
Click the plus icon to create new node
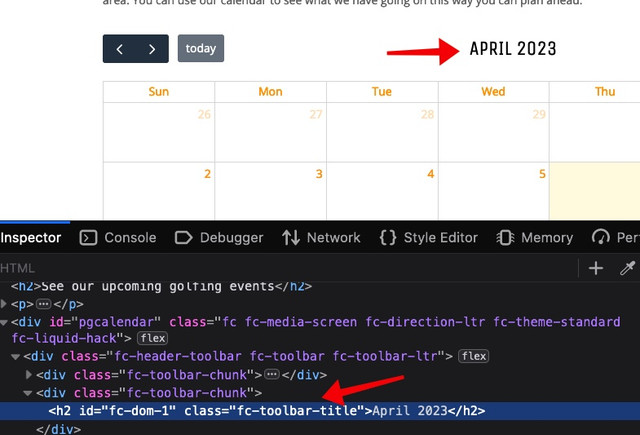pyautogui.click(x=596, y=268)
